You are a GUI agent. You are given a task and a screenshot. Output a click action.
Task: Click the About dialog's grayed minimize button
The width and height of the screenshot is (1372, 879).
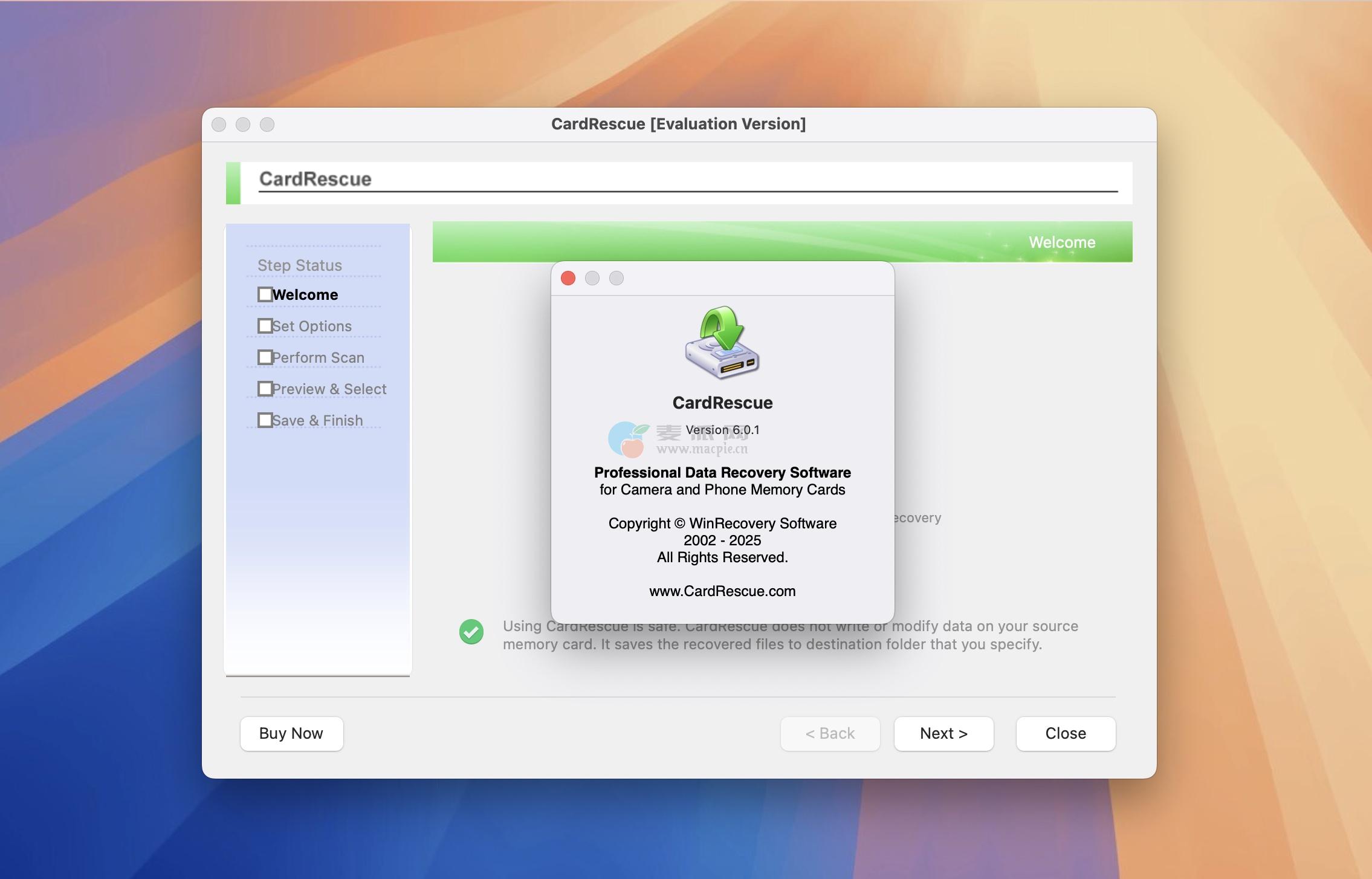point(592,278)
